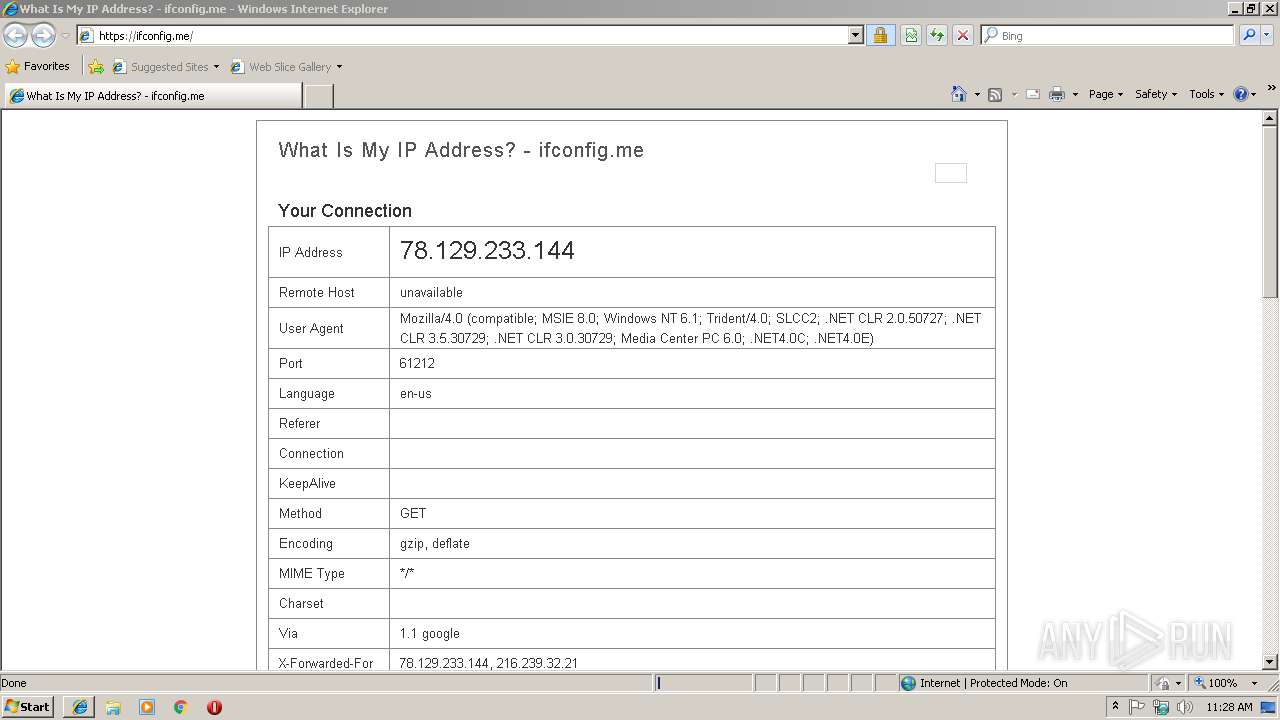Click the network status tray icon

(1161, 707)
